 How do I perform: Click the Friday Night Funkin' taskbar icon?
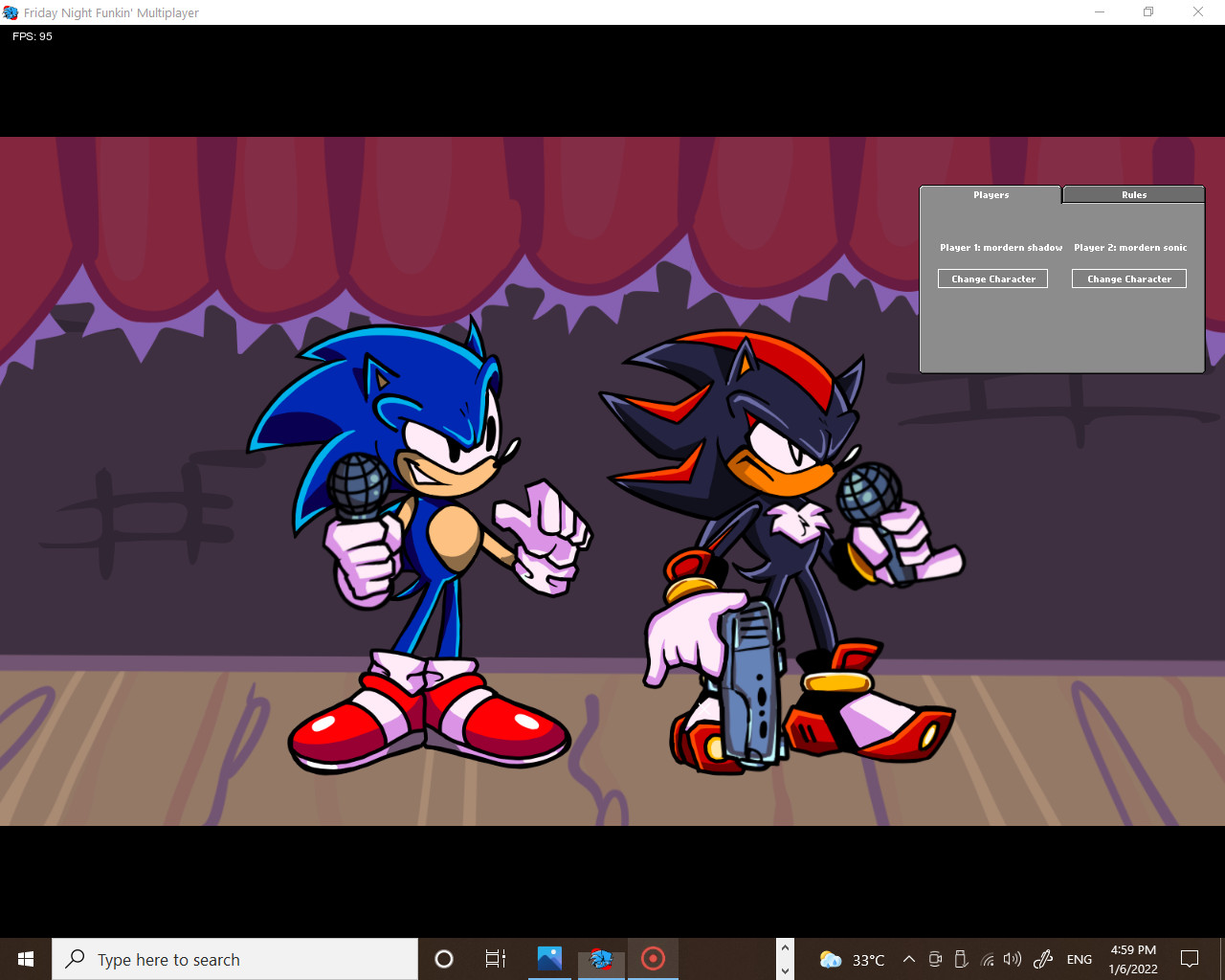pyautogui.click(x=601, y=959)
